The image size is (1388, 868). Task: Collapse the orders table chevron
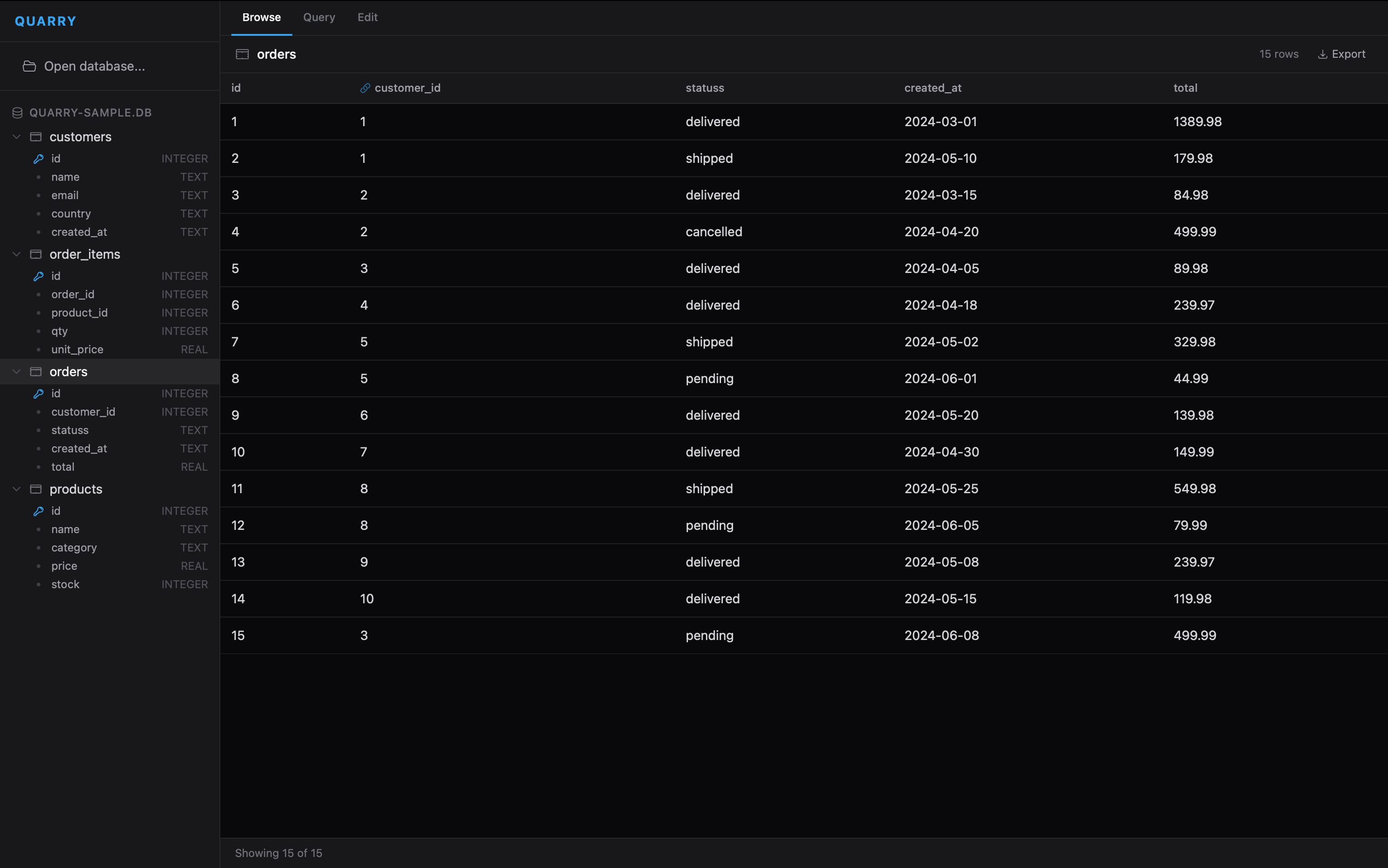point(17,372)
